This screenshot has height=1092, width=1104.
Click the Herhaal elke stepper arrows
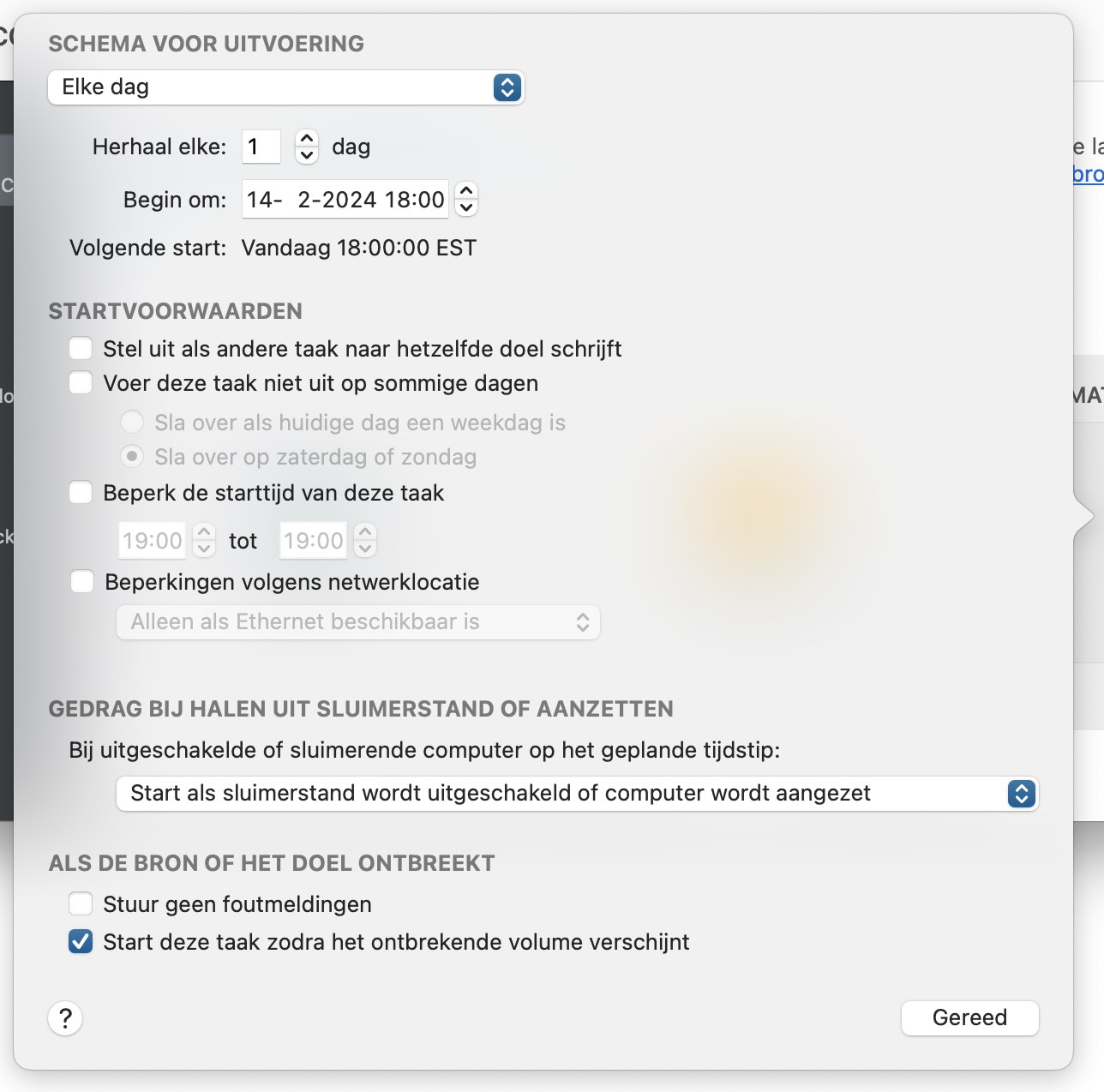pos(307,147)
